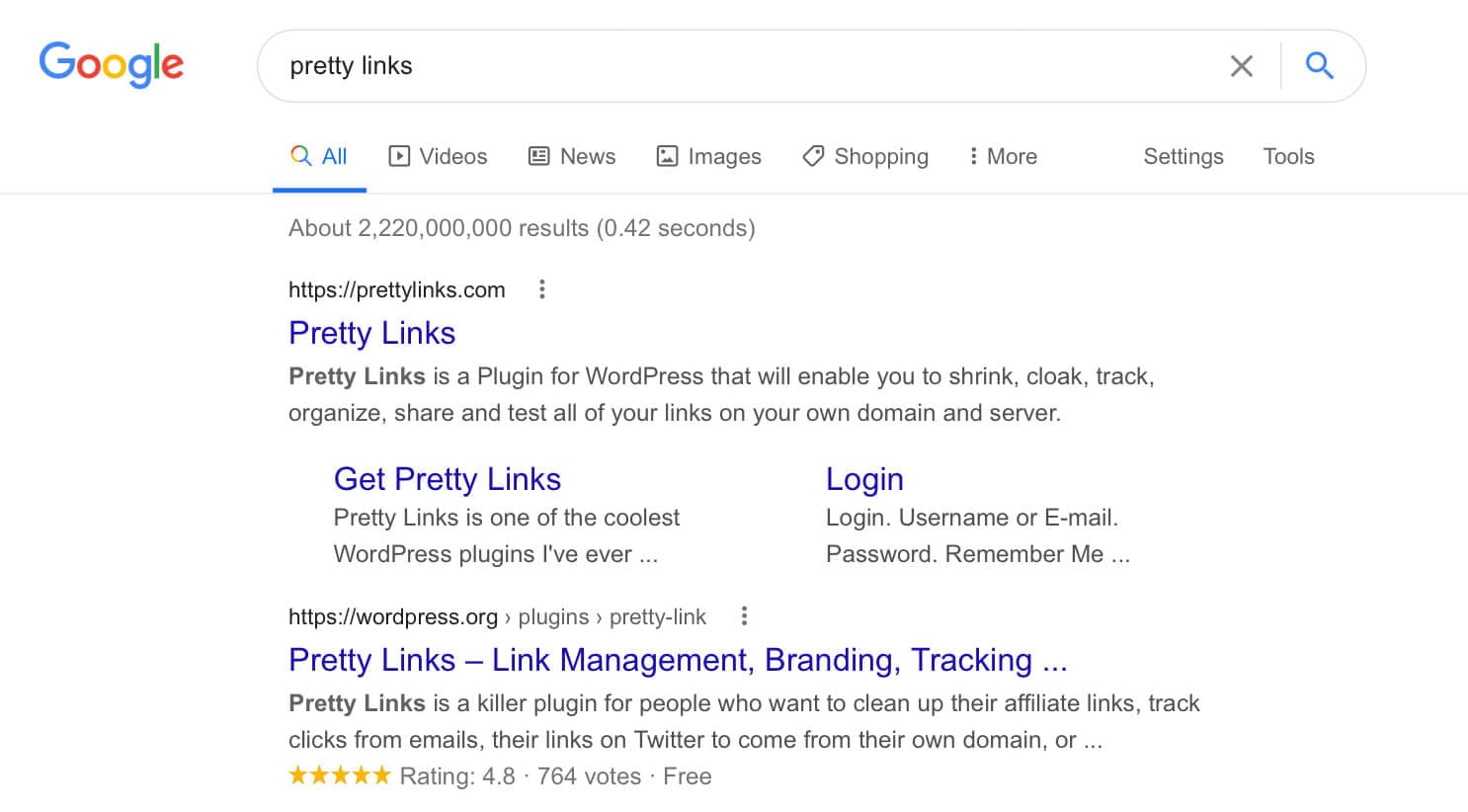Expand the More search categories menu

click(x=1003, y=156)
